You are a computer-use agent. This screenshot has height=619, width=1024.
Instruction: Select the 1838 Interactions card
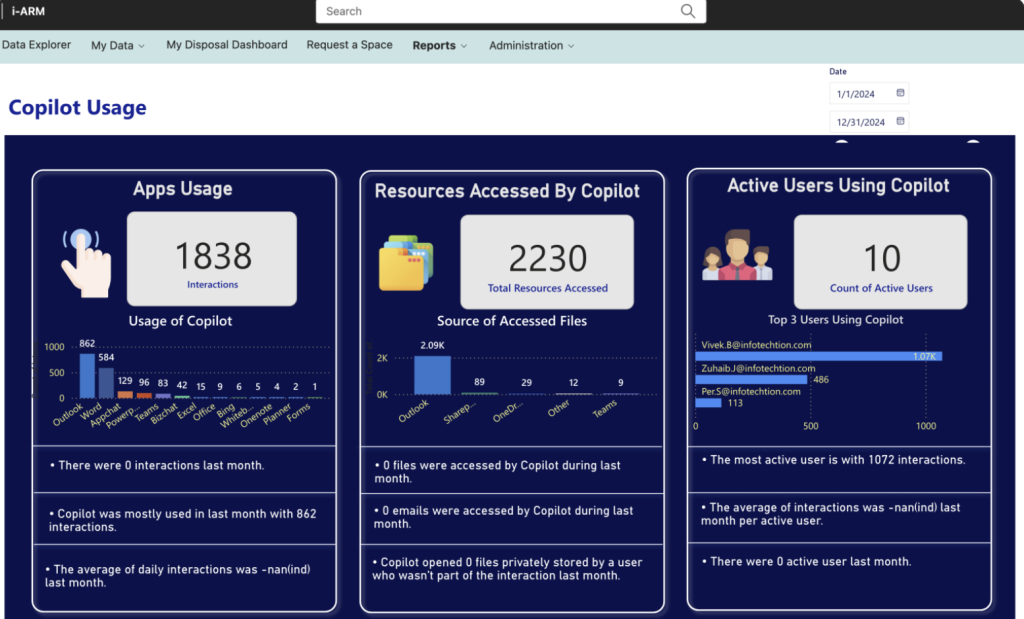pos(212,259)
